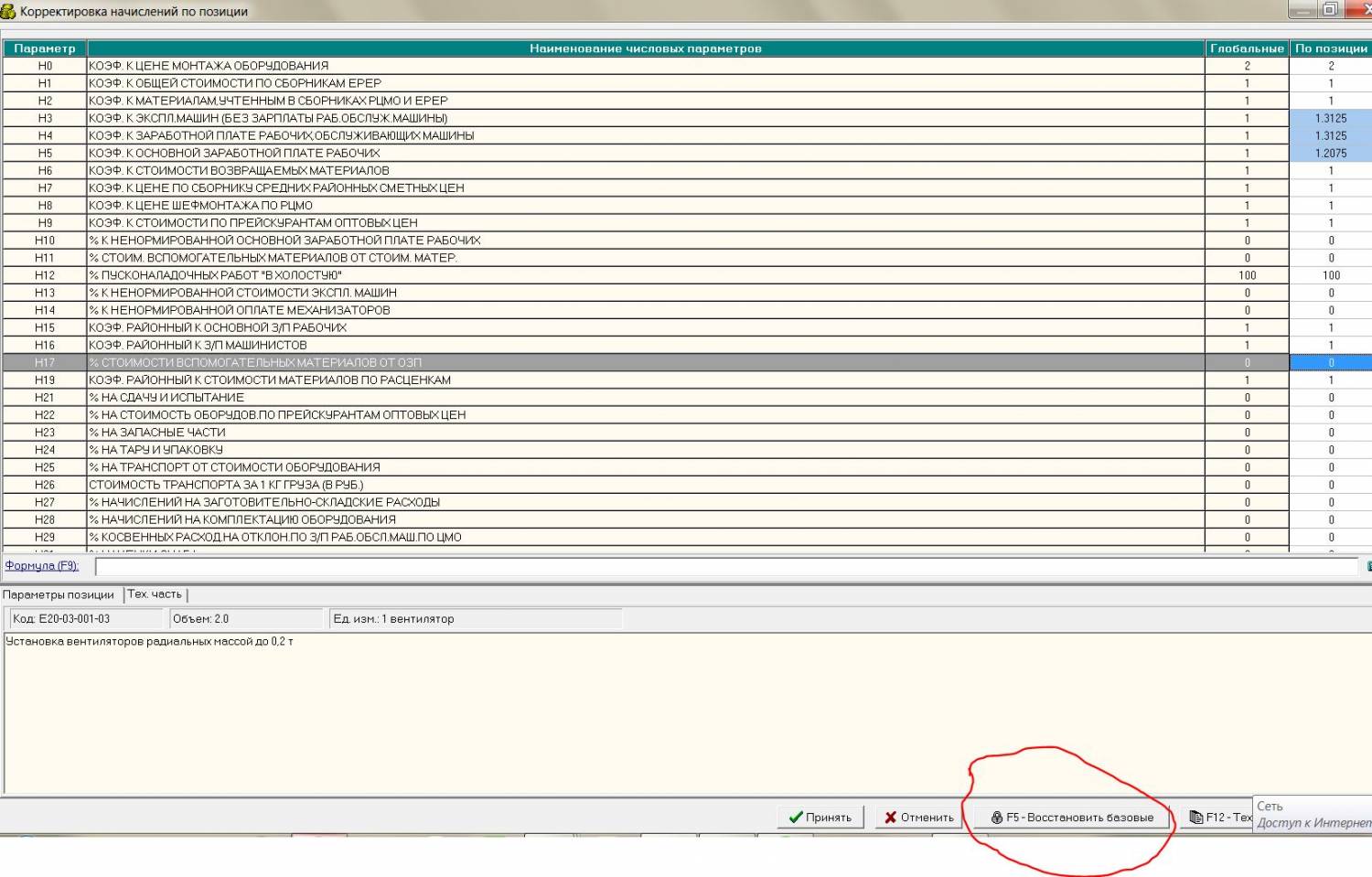Screen dimensions: 1372x877
Task: Select row КОЭФ. РАЙОННЫЙ К ОСНОВНОЙ З/П РАБОЧИХ
Action: click(x=646, y=327)
